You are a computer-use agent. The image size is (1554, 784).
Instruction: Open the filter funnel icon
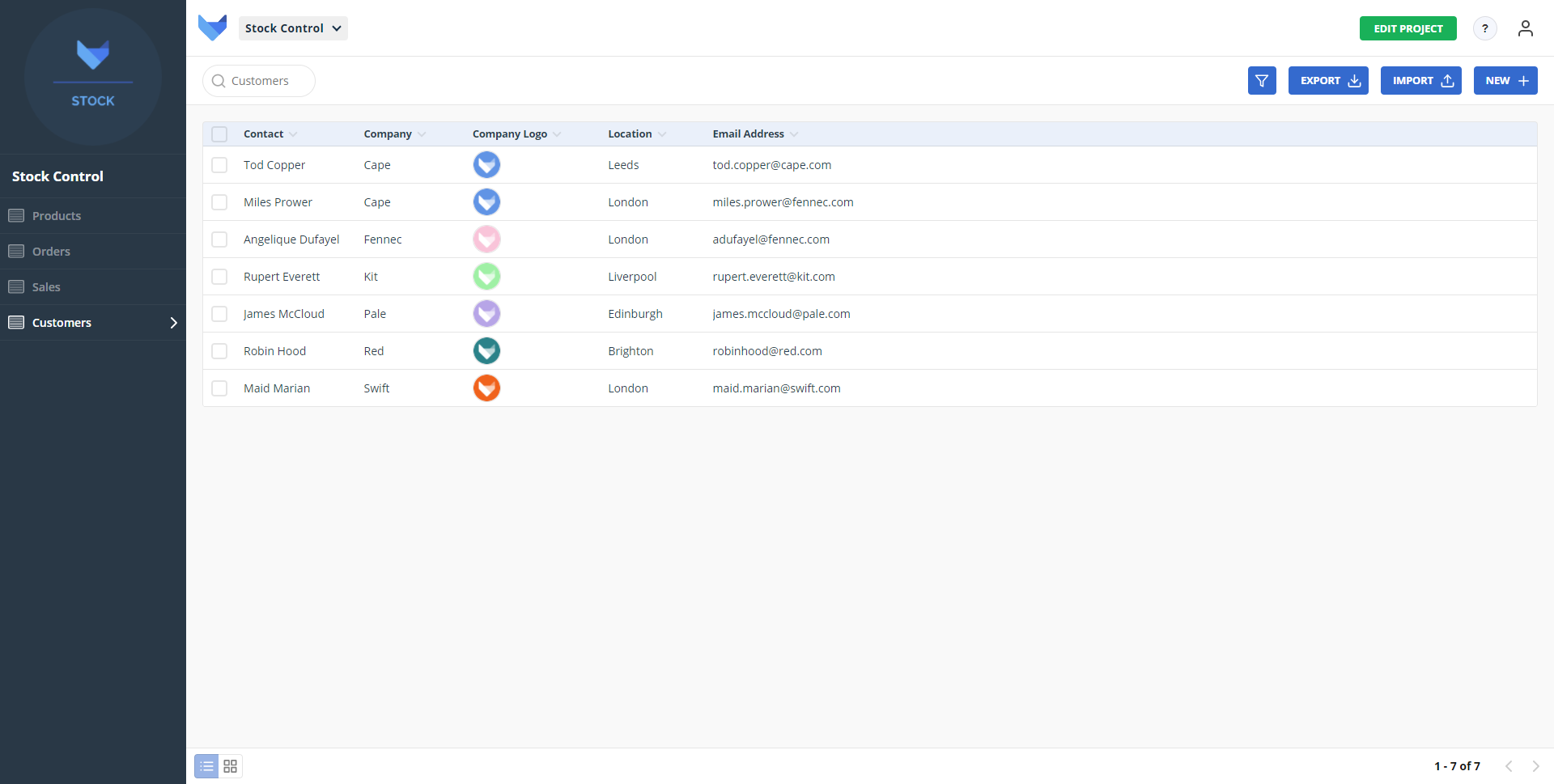(1261, 81)
